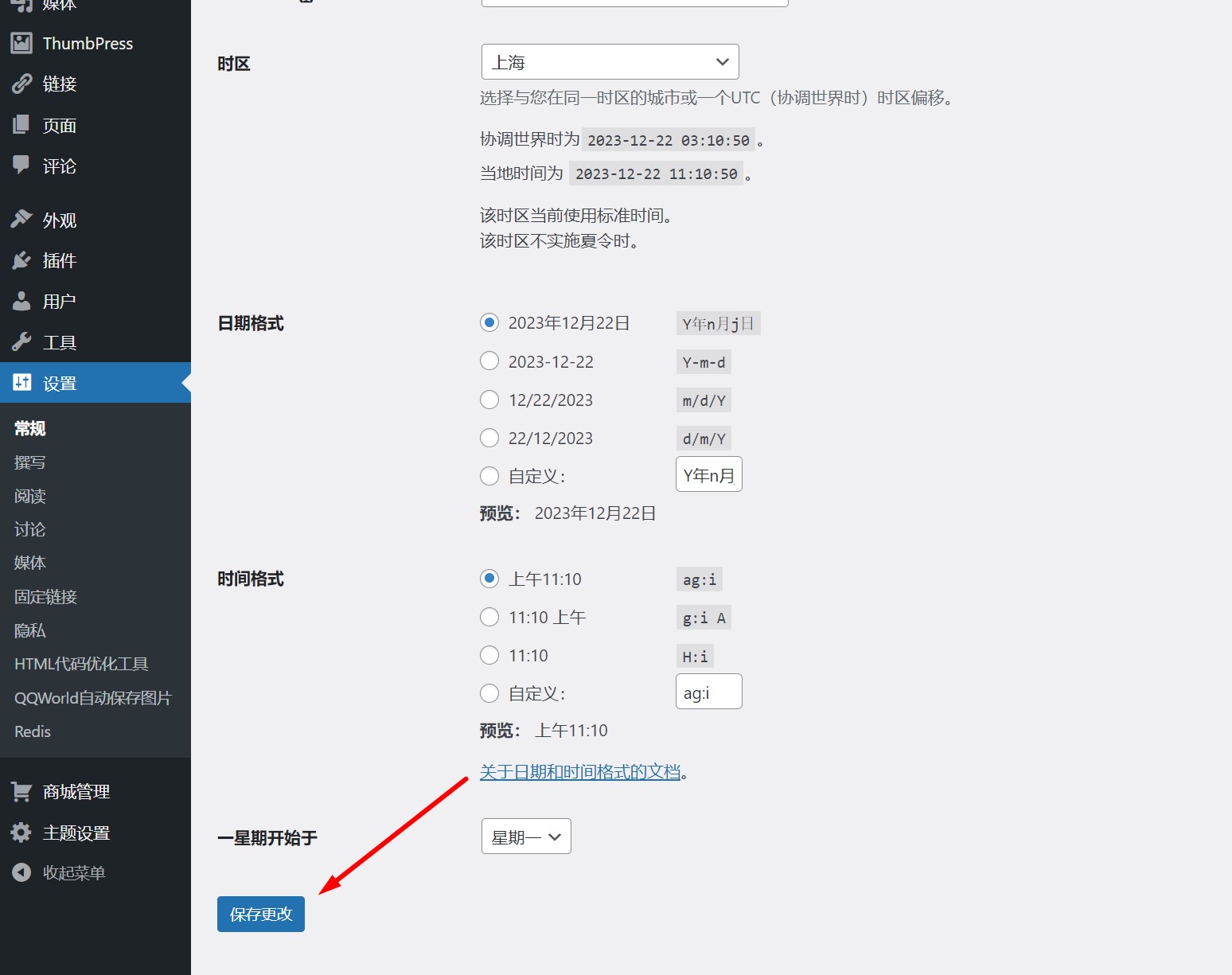The image size is (1232, 975).
Task: Open the 链接 links menu icon
Action: coord(21,84)
